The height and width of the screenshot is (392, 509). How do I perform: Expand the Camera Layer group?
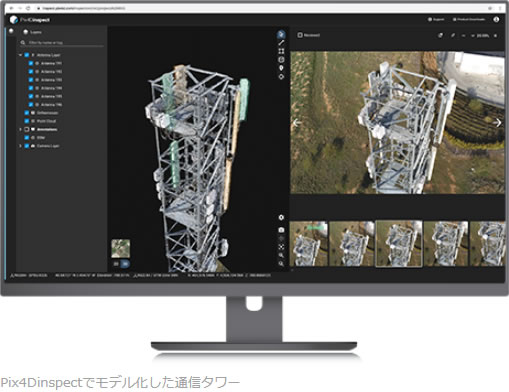click(20, 146)
